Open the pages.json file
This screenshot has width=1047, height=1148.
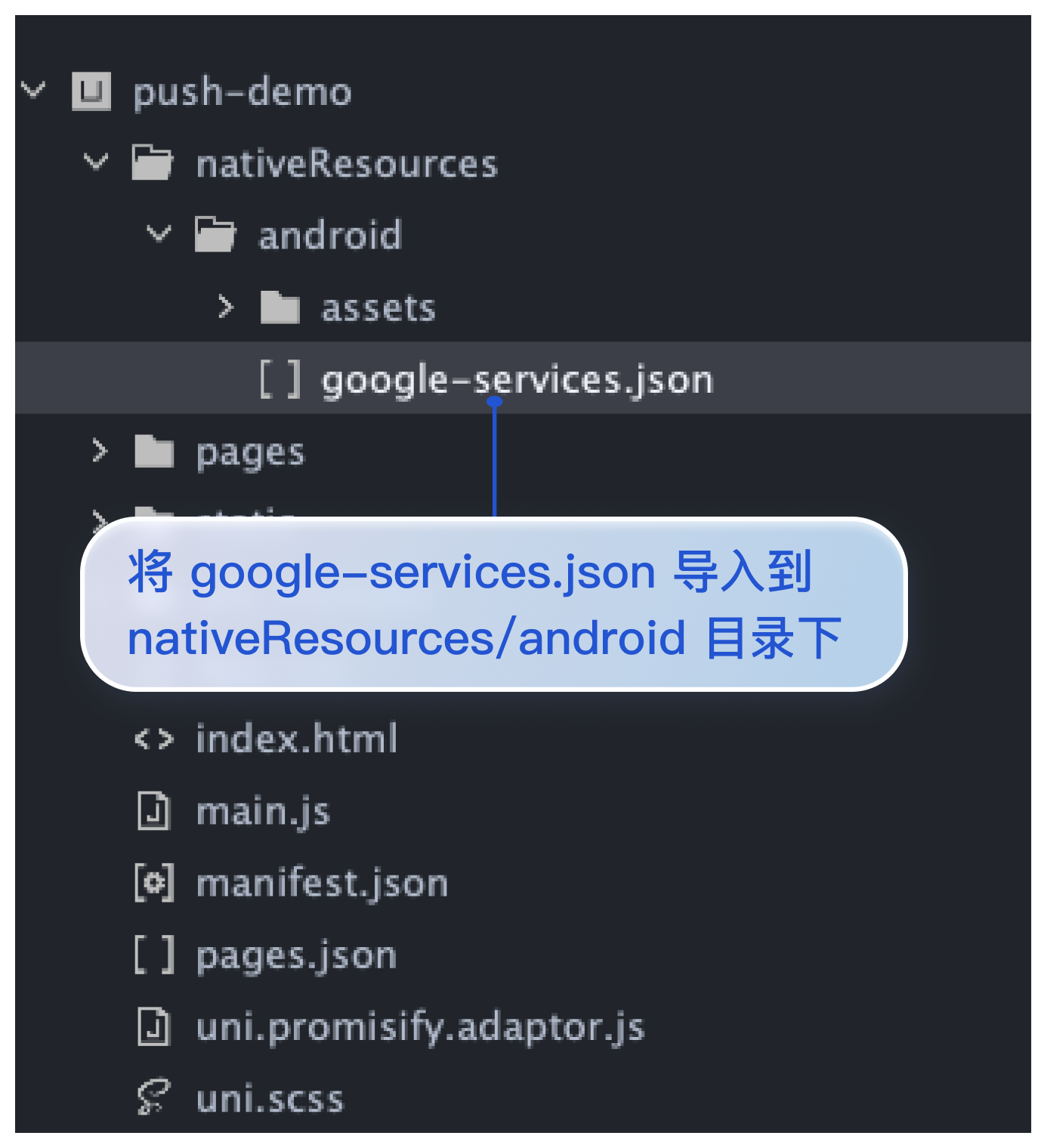pyautogui.click(x=296, y=955)
